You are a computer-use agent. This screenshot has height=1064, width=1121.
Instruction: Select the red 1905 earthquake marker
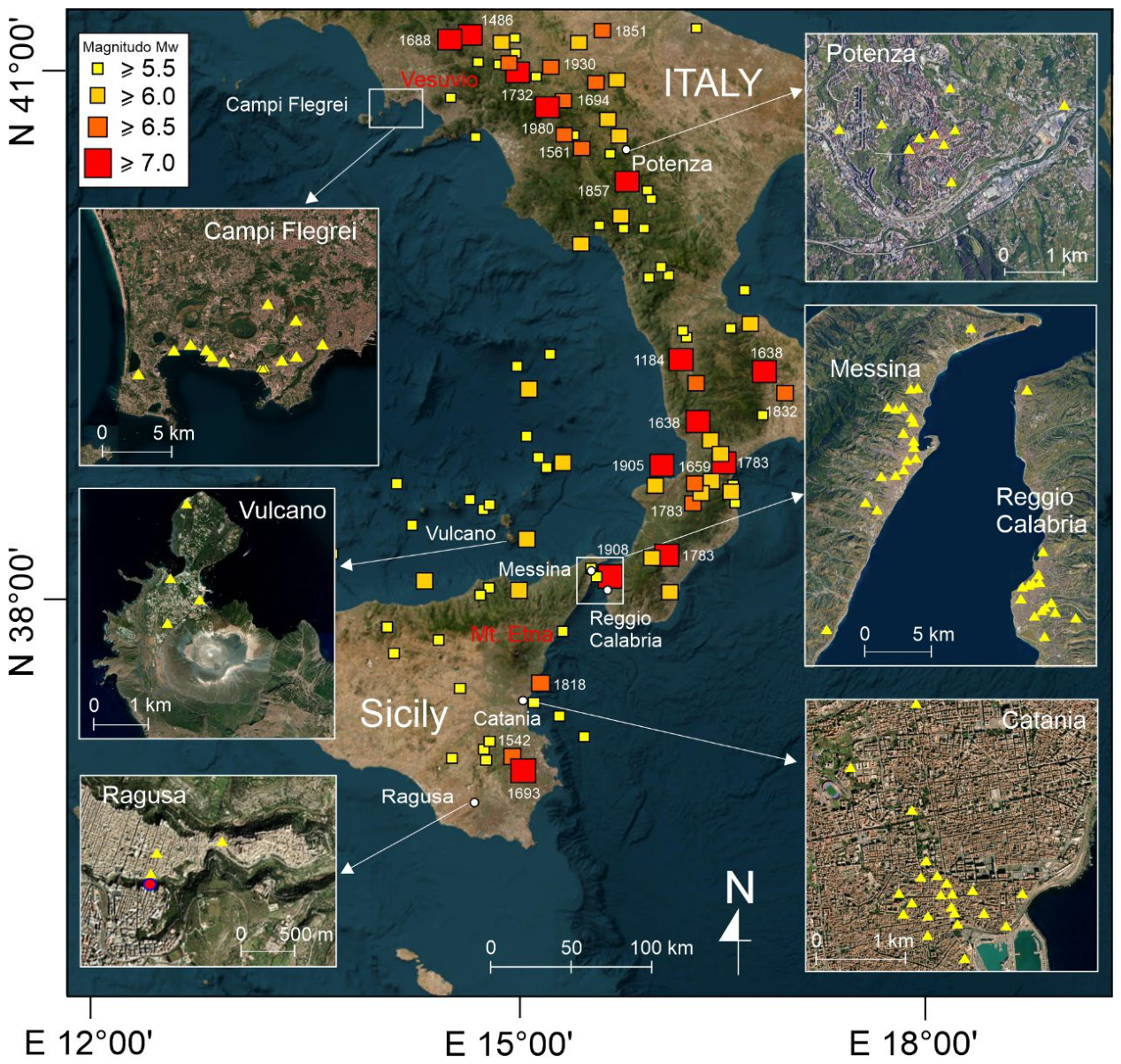(661, 465)
